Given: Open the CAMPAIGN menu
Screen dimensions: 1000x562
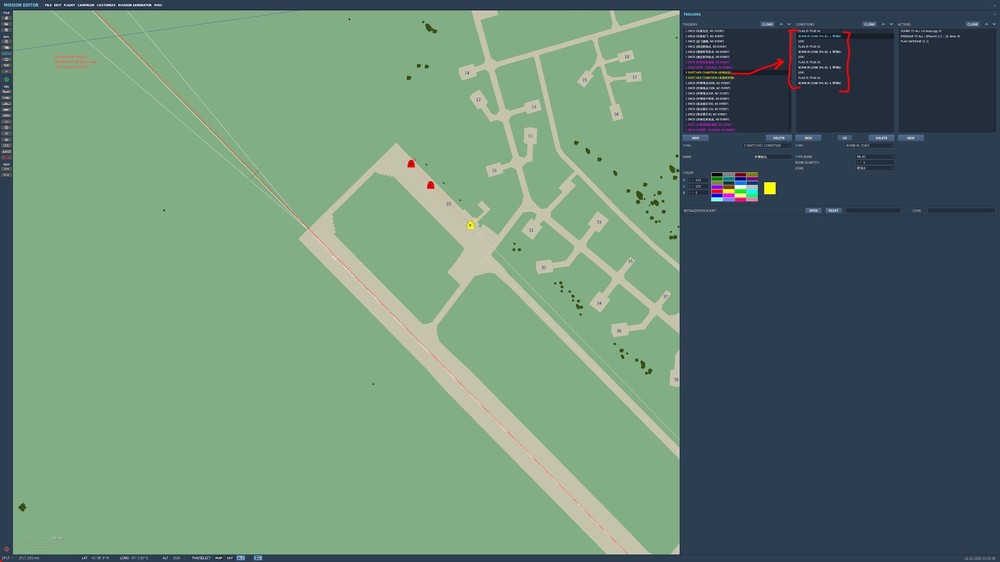Looking at the screenshot, I should click(86, 5).
